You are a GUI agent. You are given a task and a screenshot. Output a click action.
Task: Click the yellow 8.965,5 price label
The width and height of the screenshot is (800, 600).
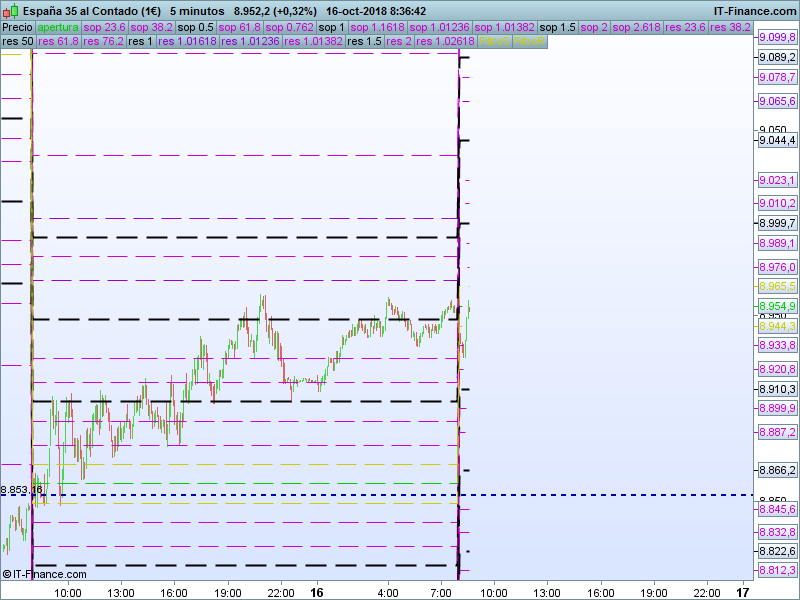pyautogui.click(x=777, y=286)
